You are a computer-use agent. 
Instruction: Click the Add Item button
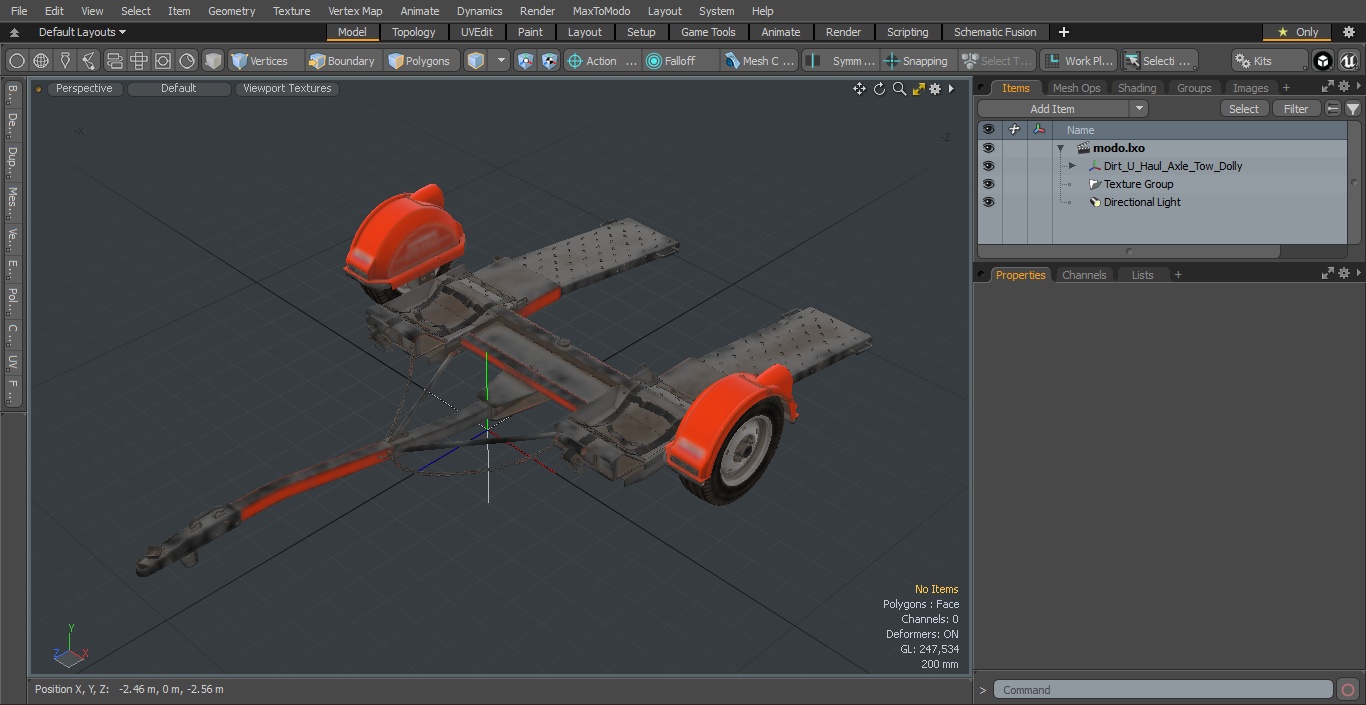(x=1053, y=109)
